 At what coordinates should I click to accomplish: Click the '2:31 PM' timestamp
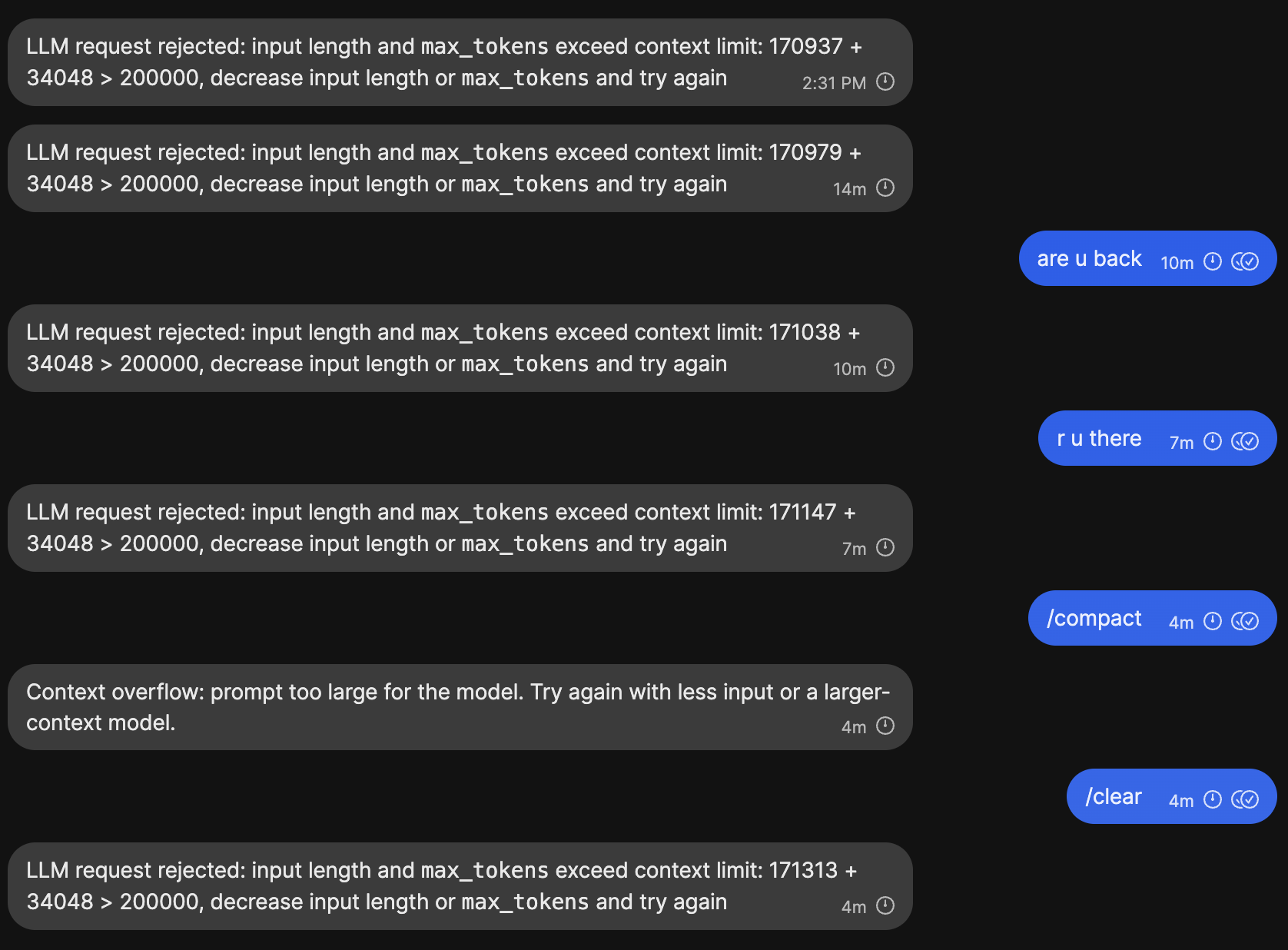coord(834,83)
